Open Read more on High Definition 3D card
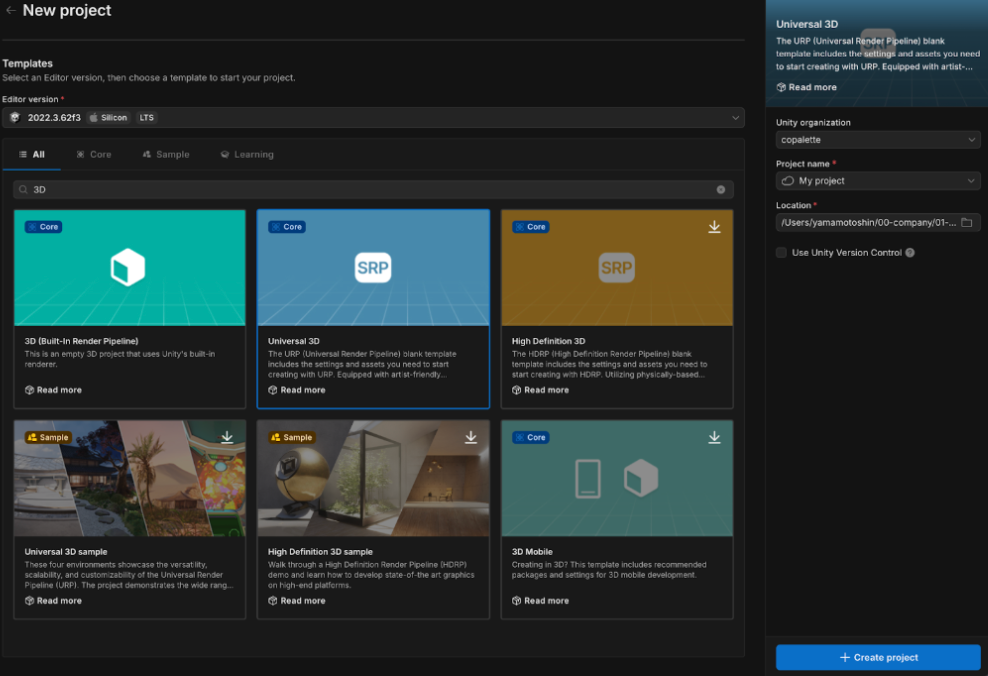Viewport: 988px width, 676px height. tap(541, 390)
